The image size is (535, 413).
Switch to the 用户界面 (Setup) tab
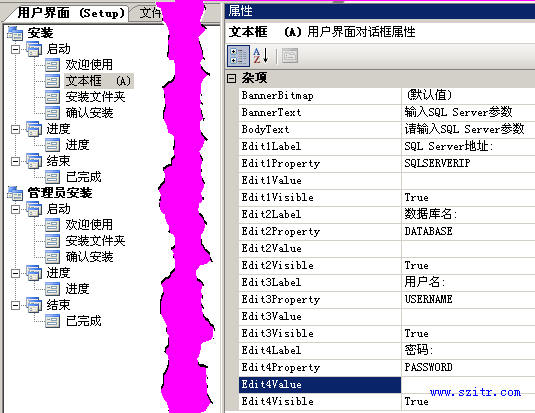pos(70,13)
